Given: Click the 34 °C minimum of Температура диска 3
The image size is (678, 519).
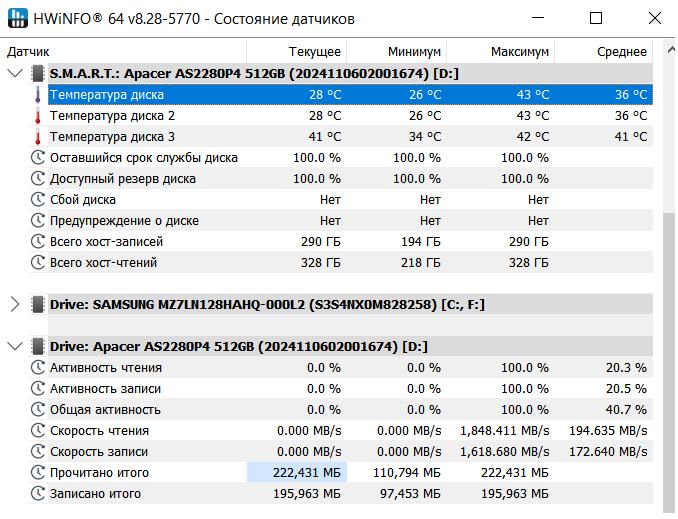Looking at the screenshot, I should [x=425, y=137].
